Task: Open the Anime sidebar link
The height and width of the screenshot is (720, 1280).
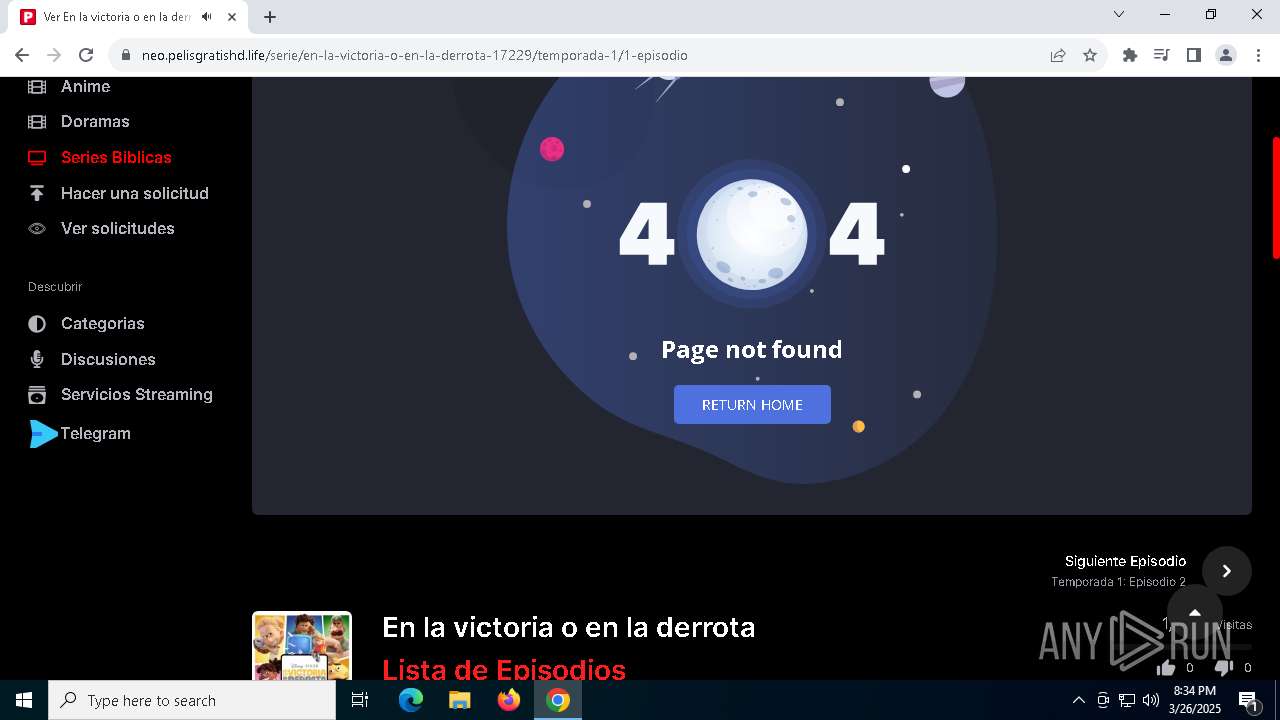Action: (x=85, y=86)
